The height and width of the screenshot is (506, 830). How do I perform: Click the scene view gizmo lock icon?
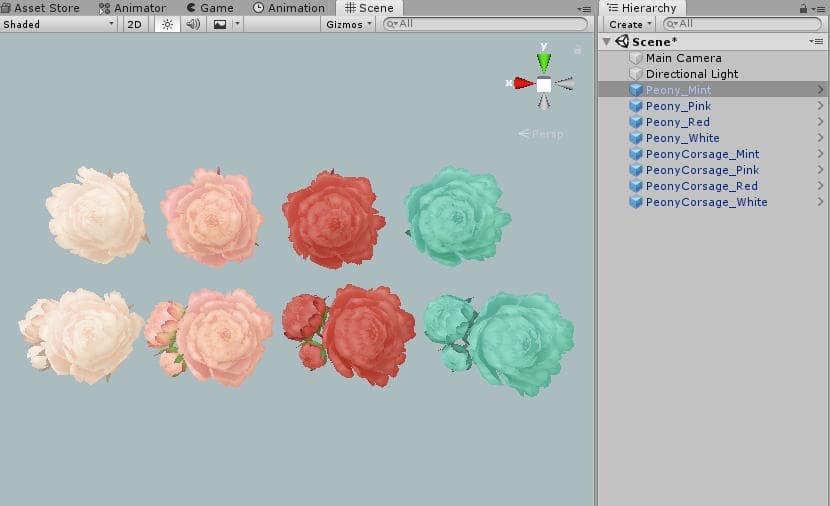(577, 48)
